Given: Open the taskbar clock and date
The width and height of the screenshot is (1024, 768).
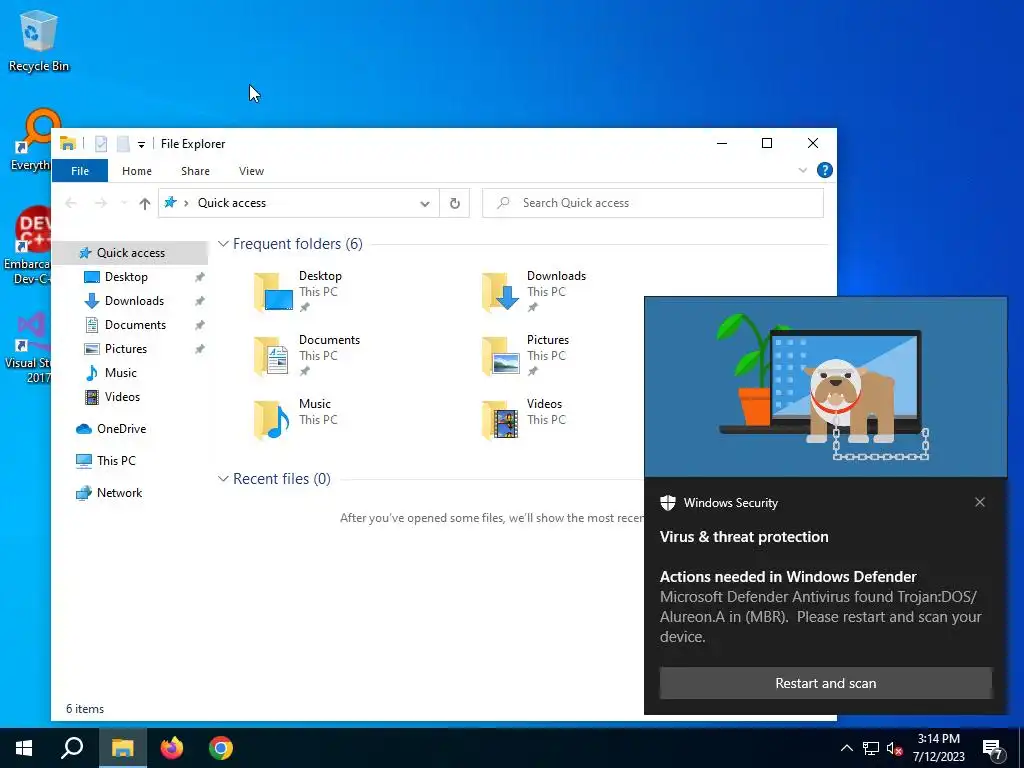Looking at the screenshot, I should click(x=938, y=748).
